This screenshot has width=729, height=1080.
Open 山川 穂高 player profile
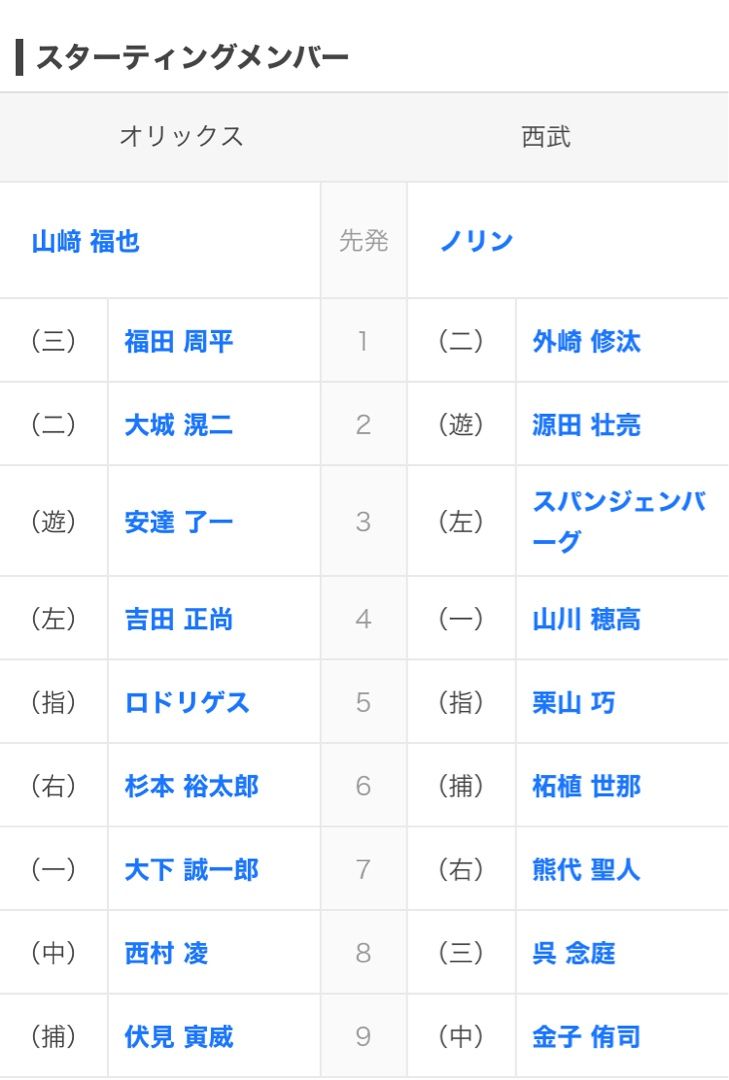coord(586,619)
